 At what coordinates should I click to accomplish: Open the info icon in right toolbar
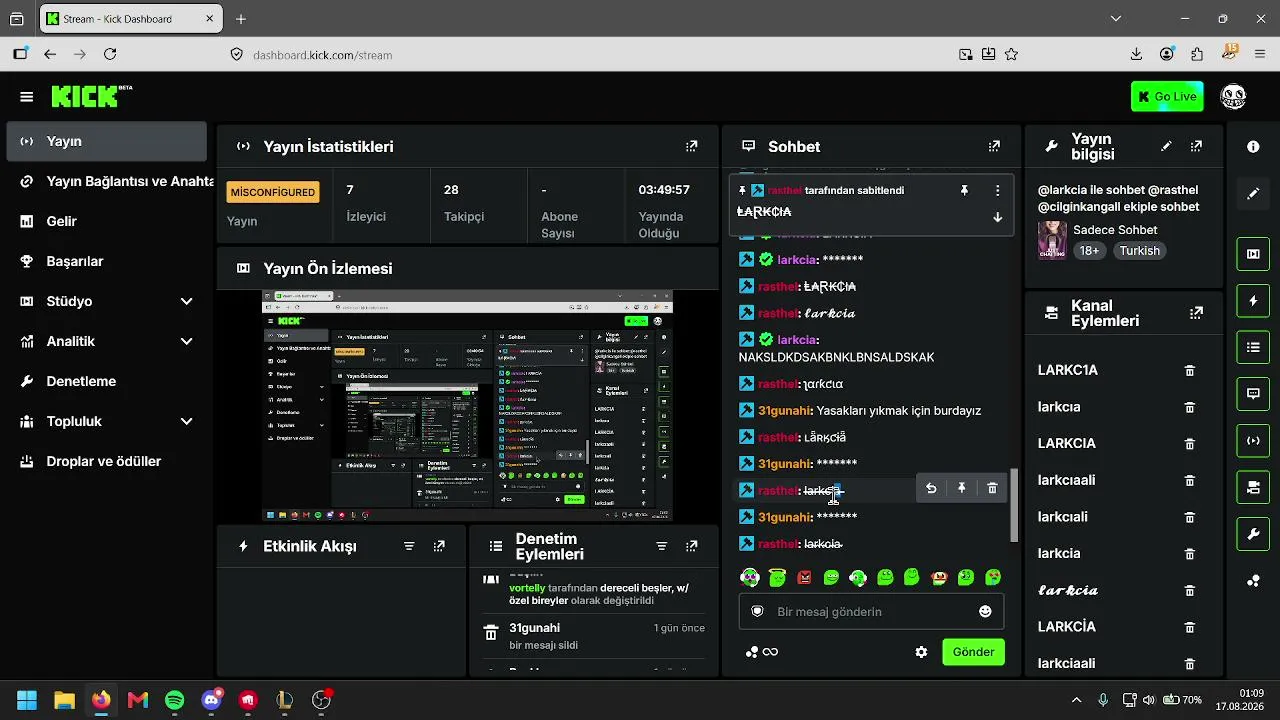[1253, 146]
